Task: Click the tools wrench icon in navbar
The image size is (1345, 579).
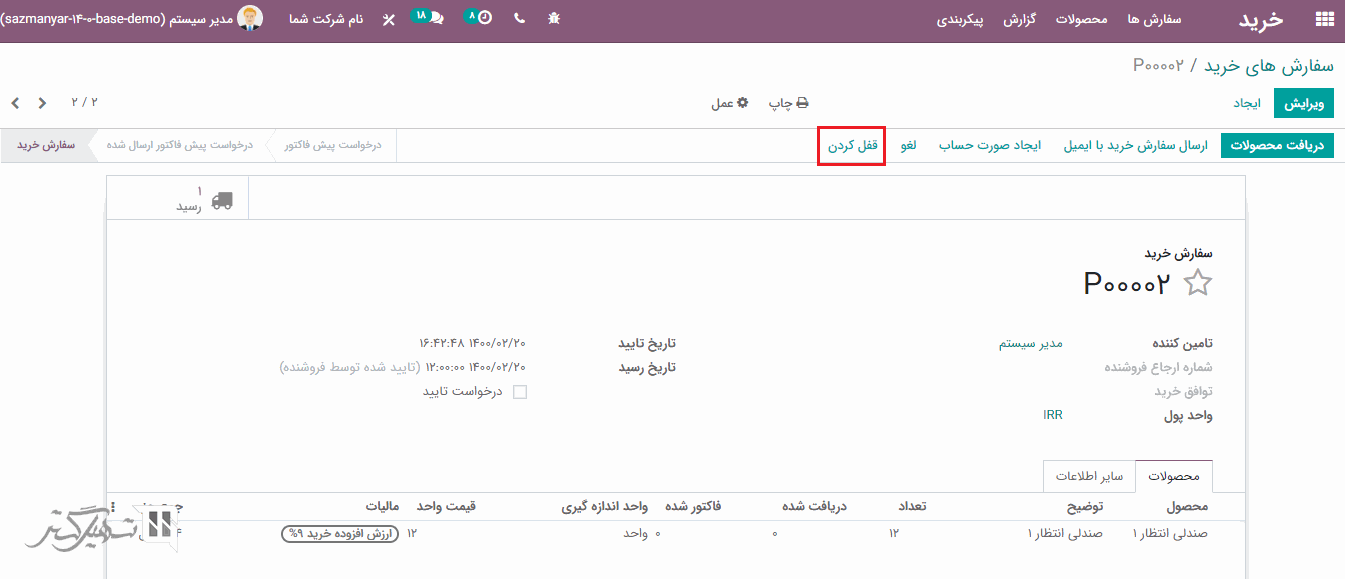Action: coord(388,19)
